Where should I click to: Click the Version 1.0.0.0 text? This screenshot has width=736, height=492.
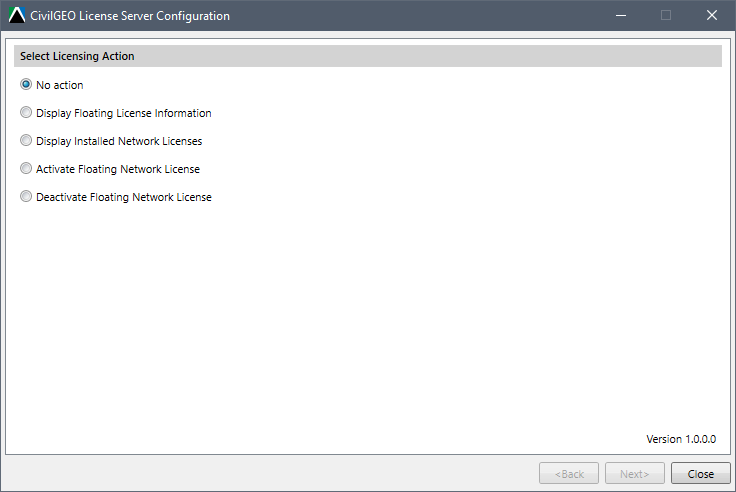click(x=681, y=439)
